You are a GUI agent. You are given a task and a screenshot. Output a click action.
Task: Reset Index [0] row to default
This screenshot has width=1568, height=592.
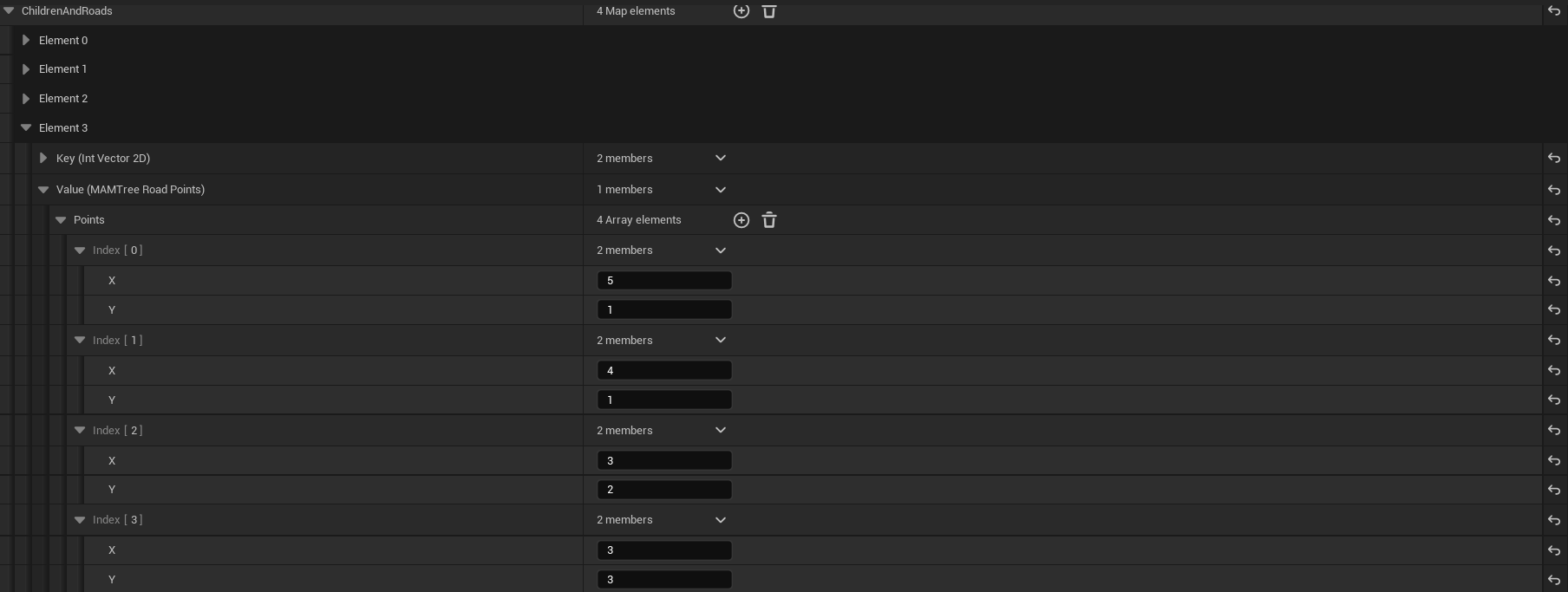click(1554, 250)
